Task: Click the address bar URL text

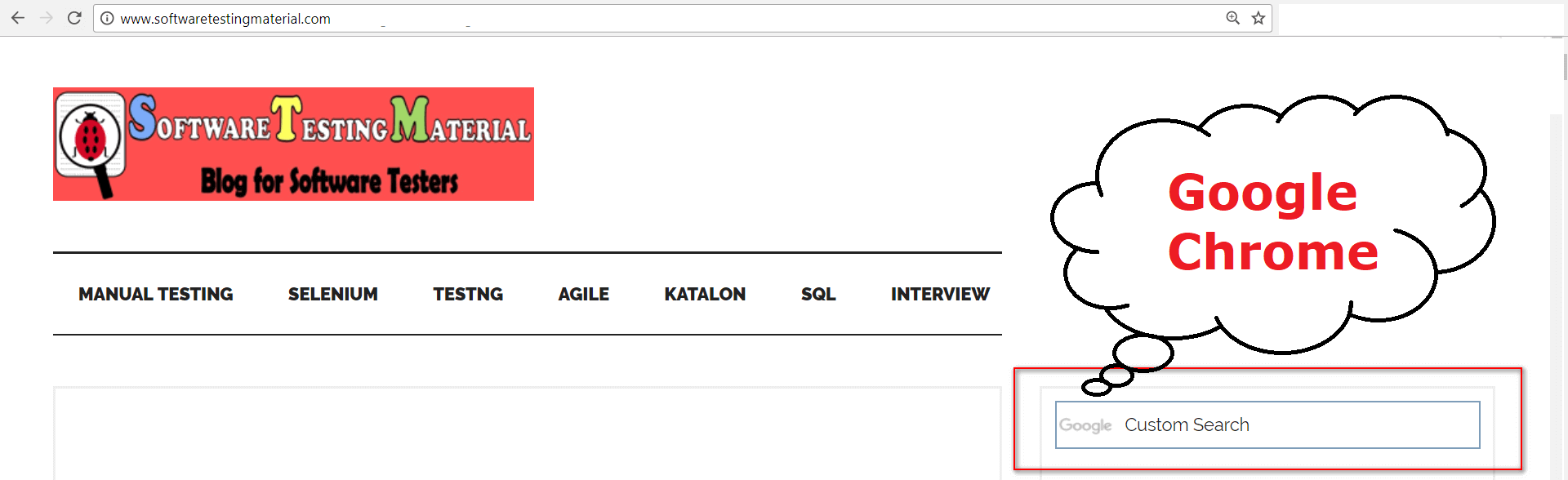Action: tap(225, 18)
